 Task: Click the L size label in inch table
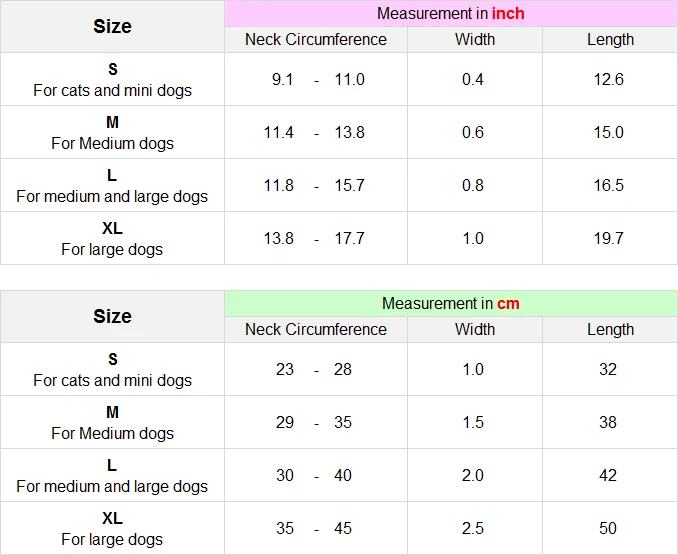(112, 176)
